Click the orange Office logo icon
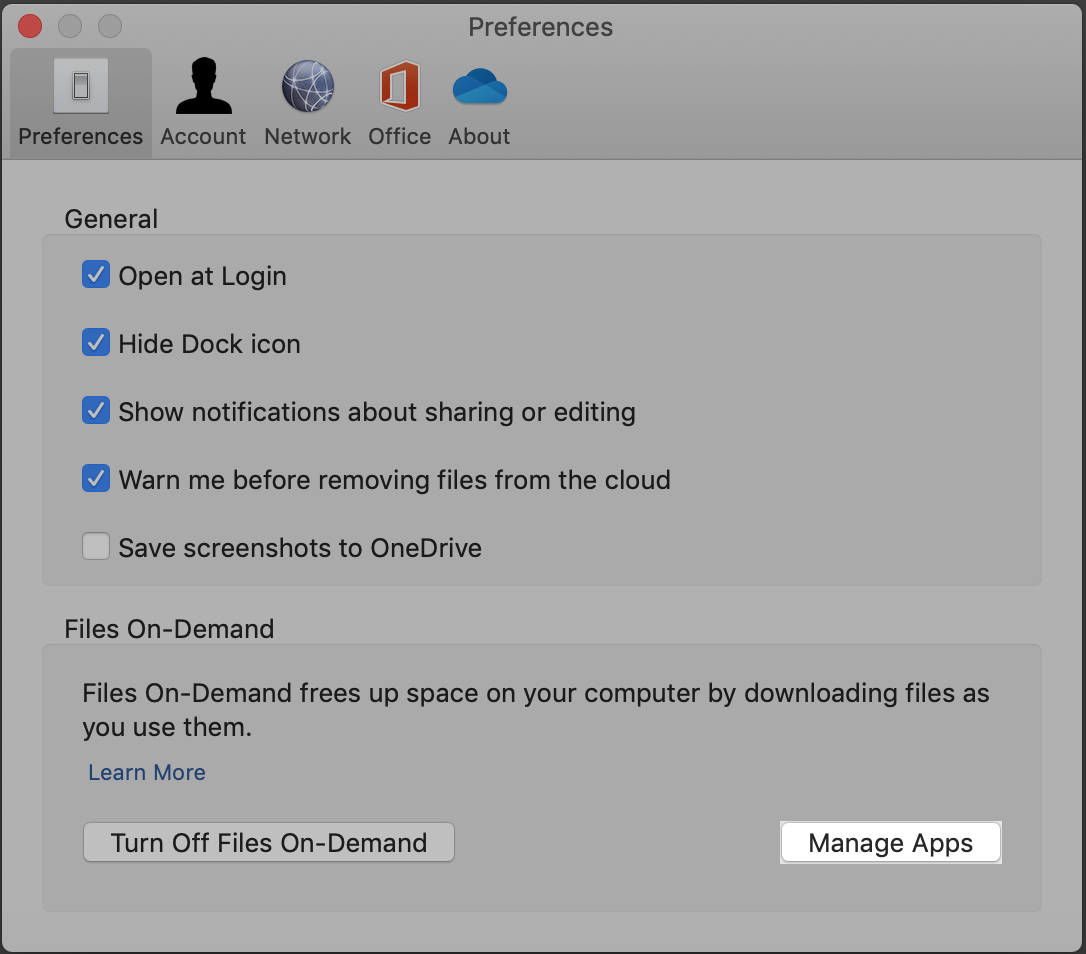This screenshot has width=1086, height=954. coord(399,87)
